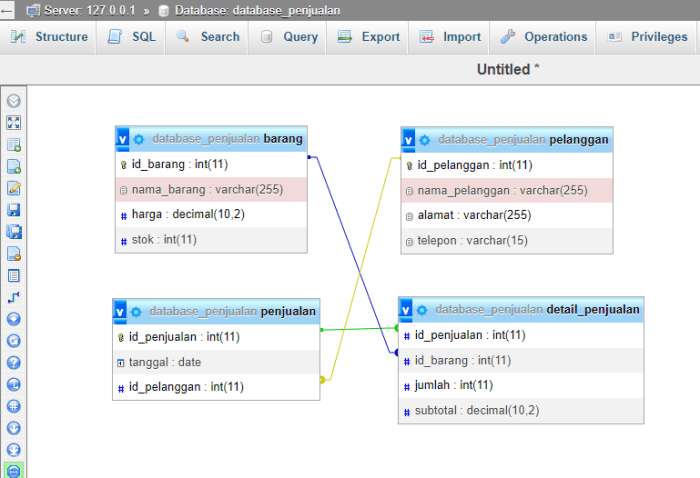This screenshot has width=700, height=478.
Task: Collapse the barang table with its V button
Action: [122, 139]
